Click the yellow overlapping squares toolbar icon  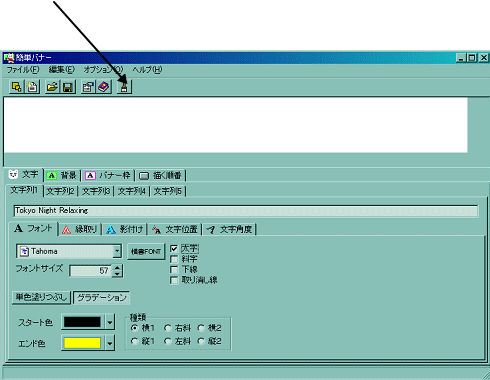(17, 87)
